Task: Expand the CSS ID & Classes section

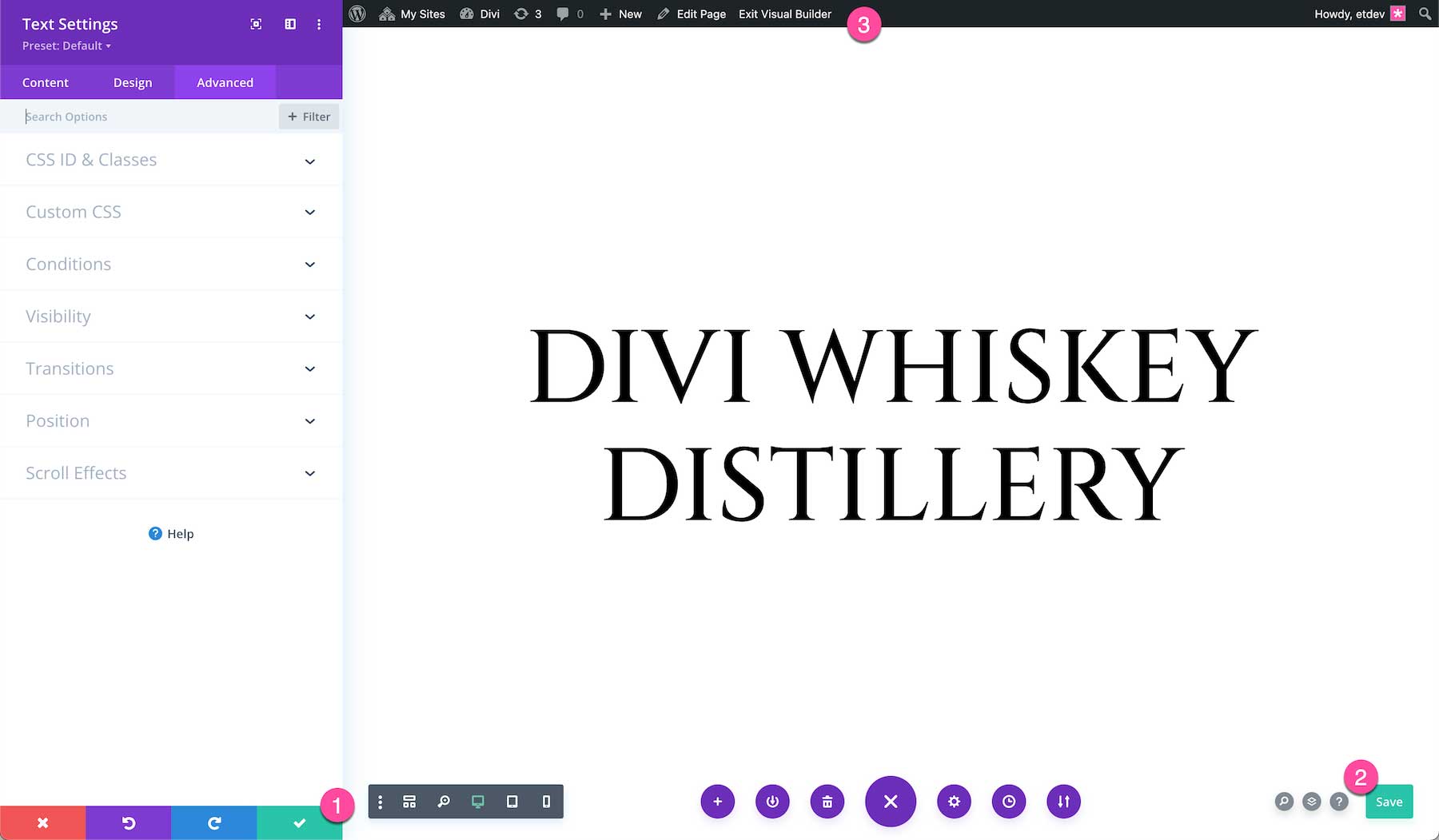Action: click(171, 160)
